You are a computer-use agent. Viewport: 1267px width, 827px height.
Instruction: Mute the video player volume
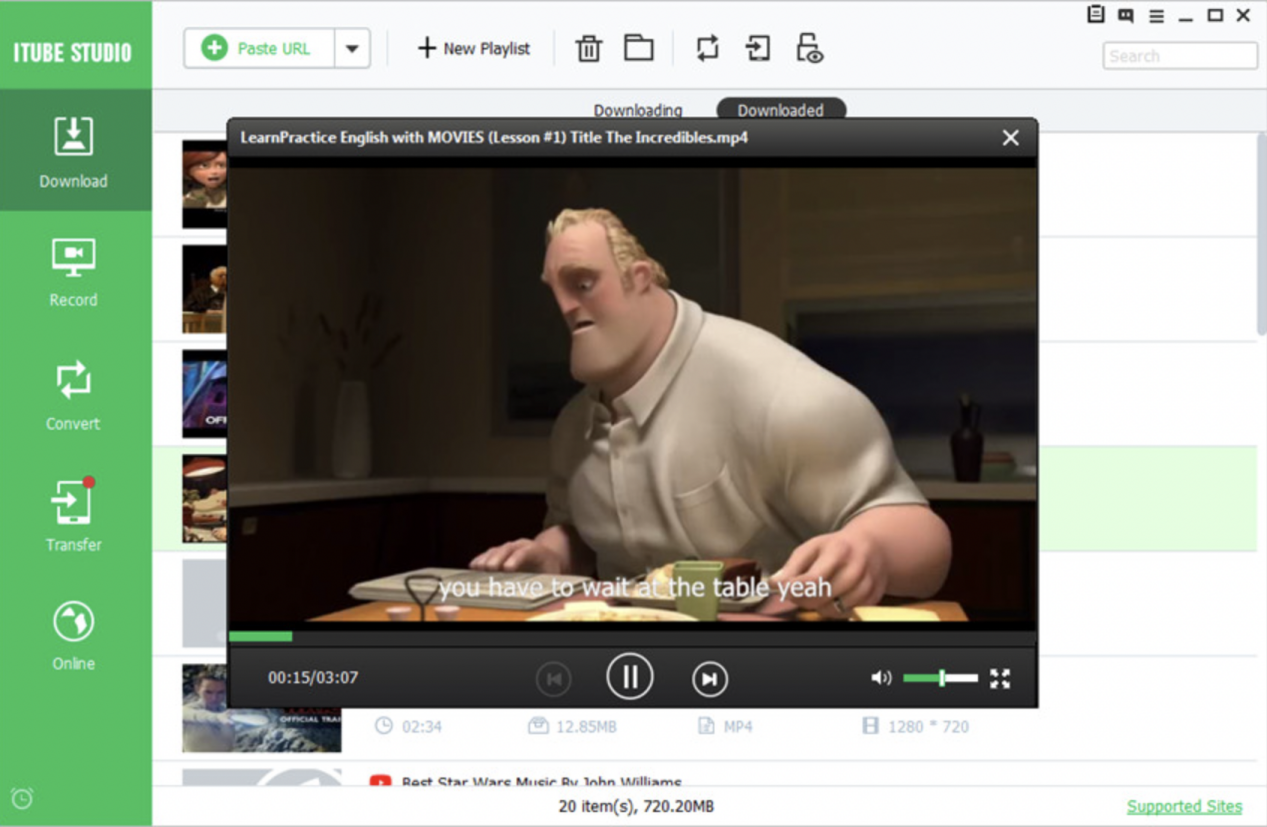click(880, 678)
